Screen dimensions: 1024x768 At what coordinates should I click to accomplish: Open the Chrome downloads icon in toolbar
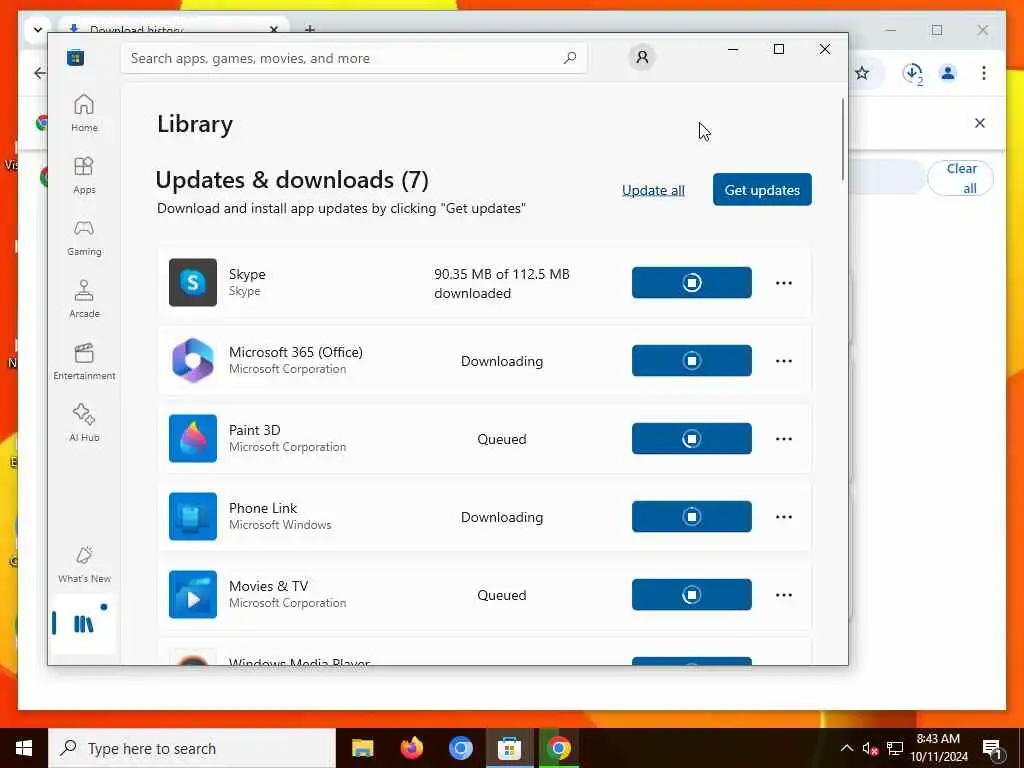(x=912, y=73)
